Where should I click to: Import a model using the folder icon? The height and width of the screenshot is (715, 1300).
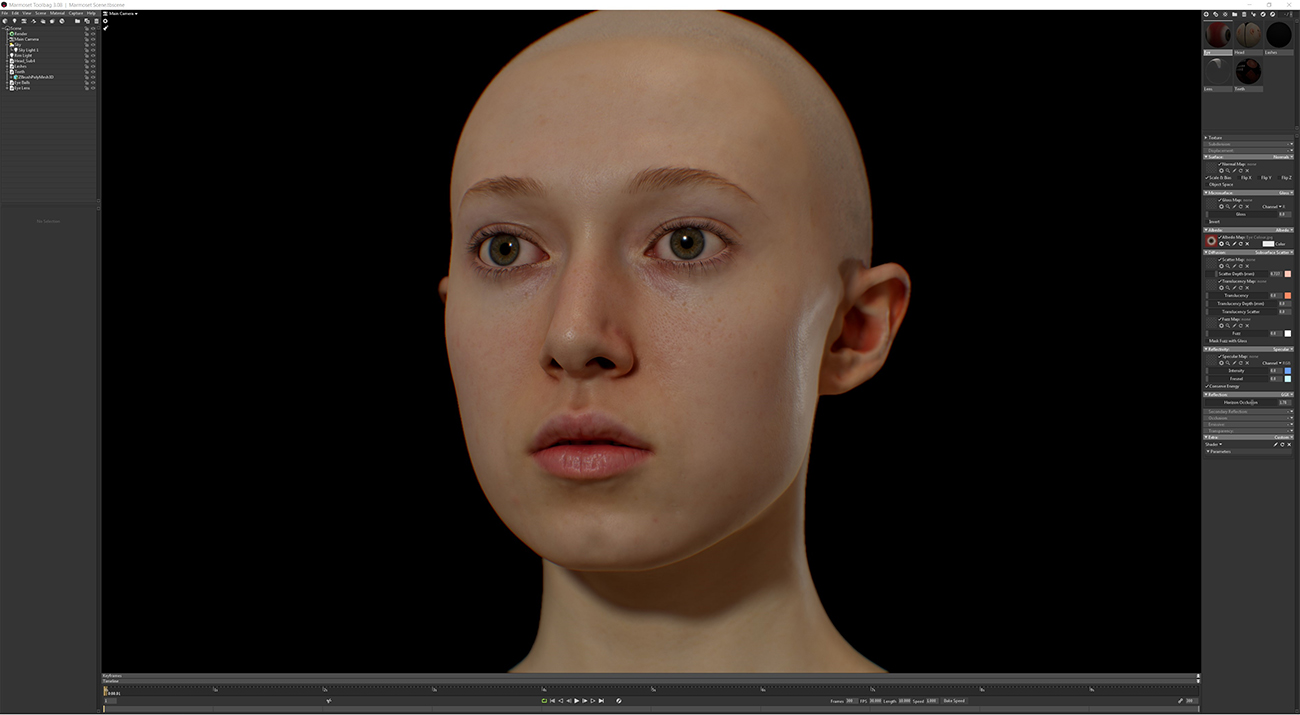point(78,21)
